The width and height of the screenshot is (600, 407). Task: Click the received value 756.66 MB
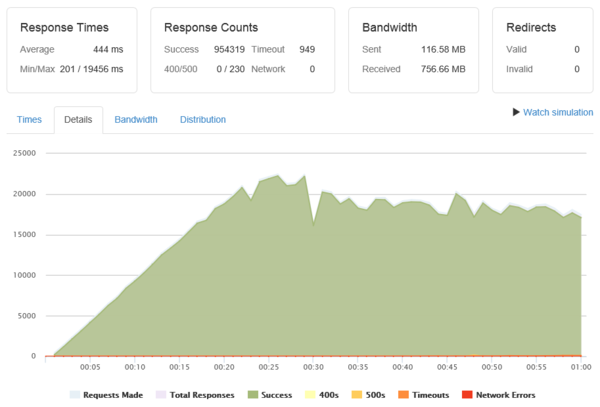[x=443, y=69]
